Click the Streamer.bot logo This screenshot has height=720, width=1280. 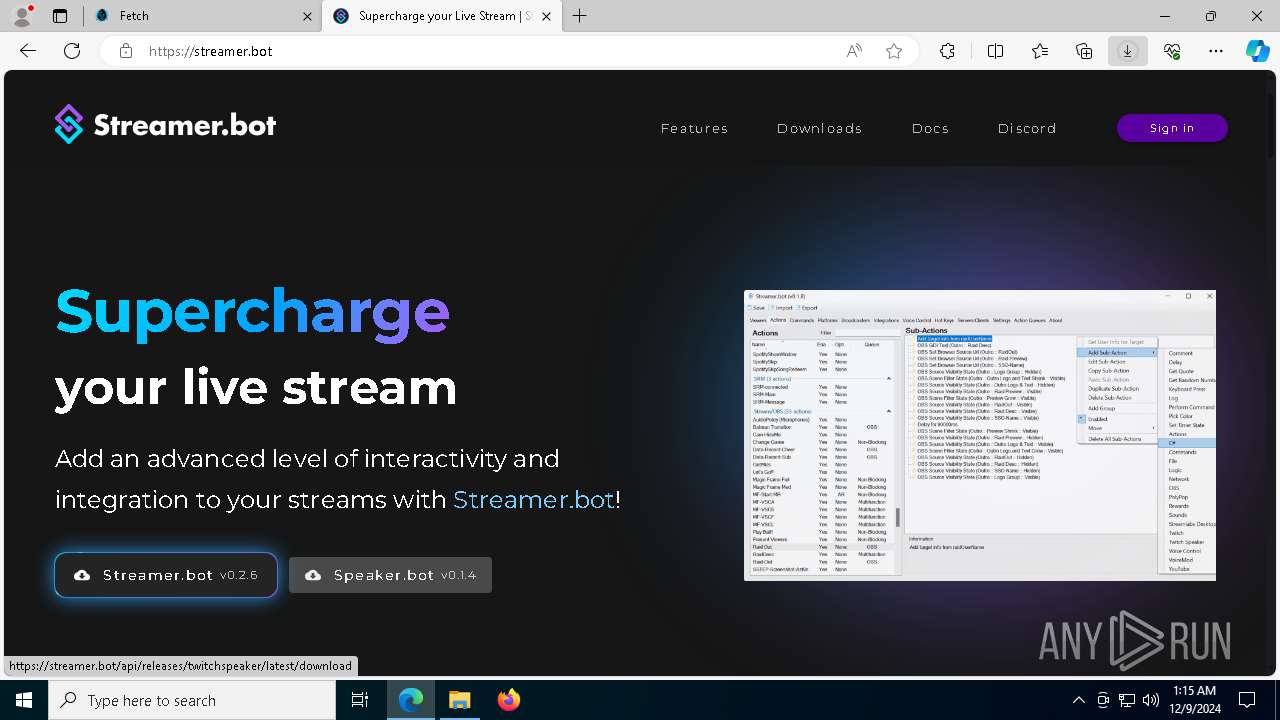(x=165, y=125)
